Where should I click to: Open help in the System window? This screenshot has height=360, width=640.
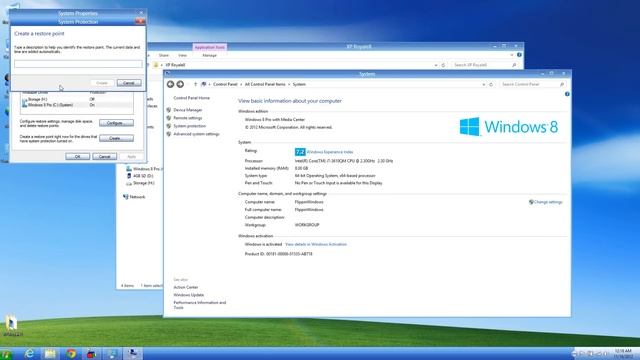point(567,94)
